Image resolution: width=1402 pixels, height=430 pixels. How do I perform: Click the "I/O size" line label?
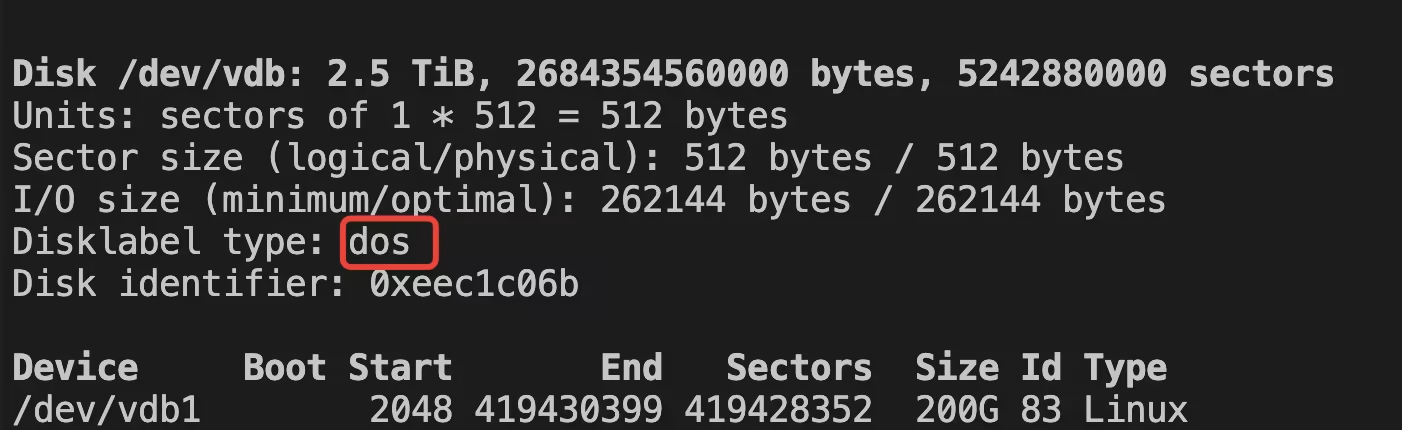(96, 201)
